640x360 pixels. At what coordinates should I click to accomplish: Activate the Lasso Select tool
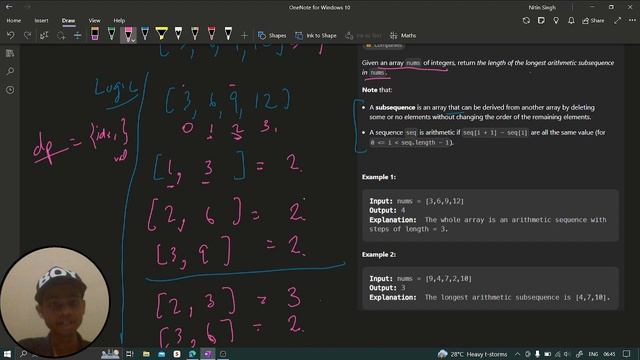point(61,36)
